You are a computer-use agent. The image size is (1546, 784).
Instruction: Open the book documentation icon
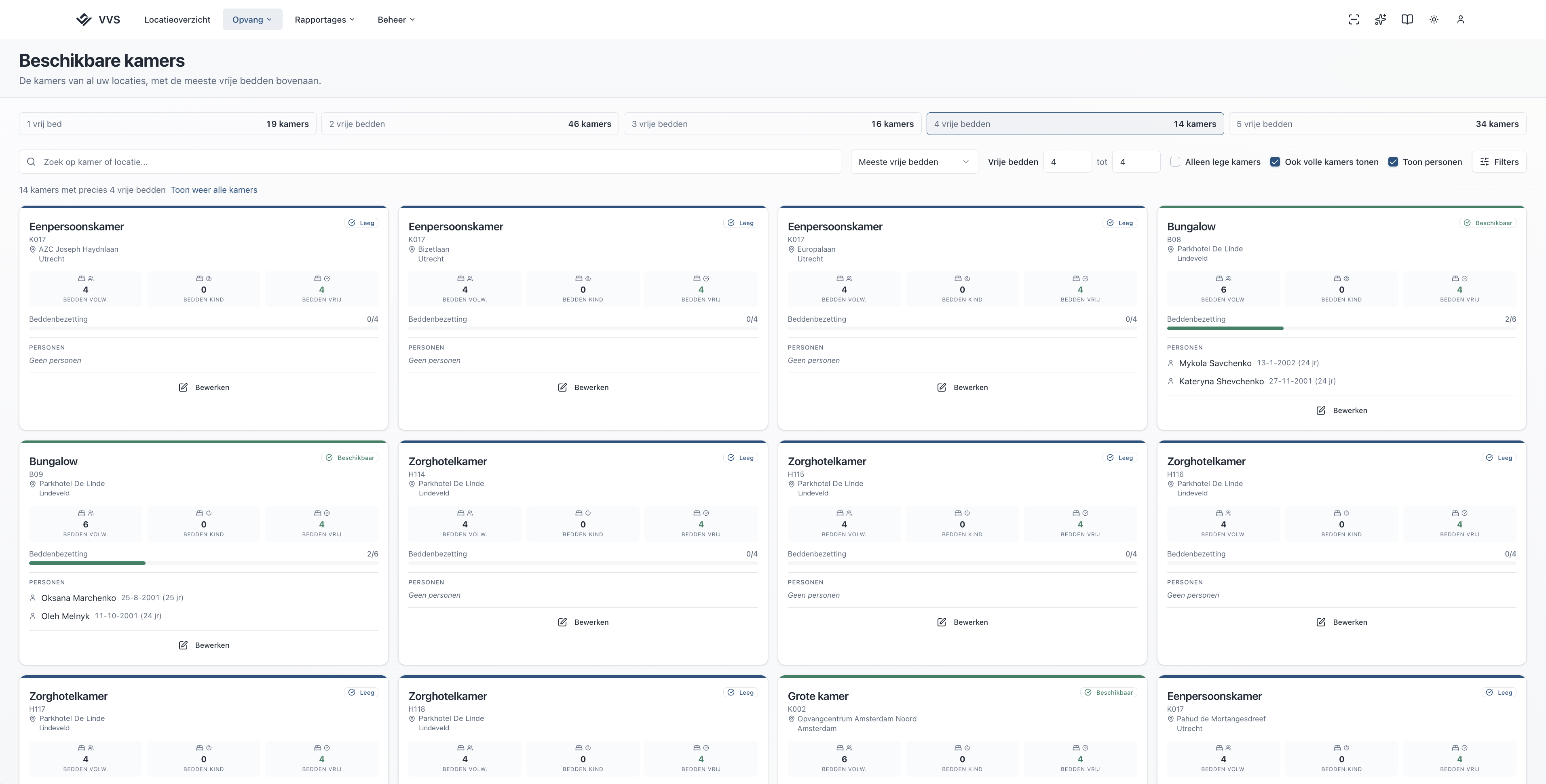[x=1407, y=19]
